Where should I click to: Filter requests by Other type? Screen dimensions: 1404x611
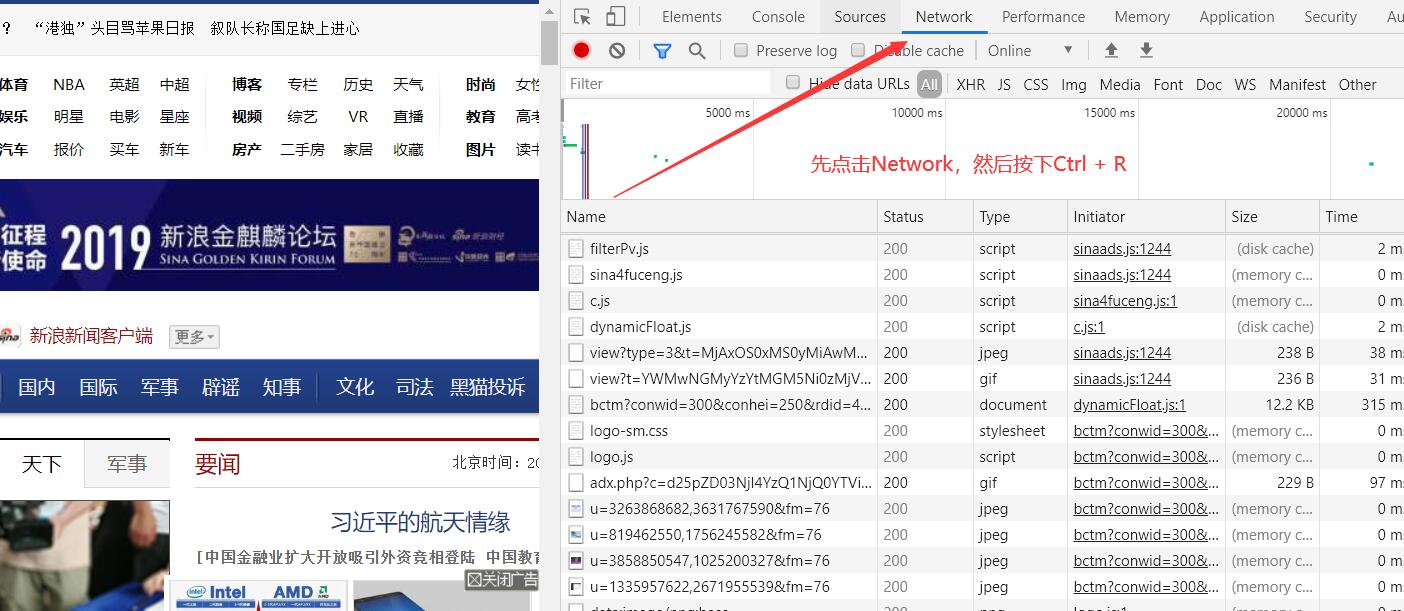(1357, 84)
